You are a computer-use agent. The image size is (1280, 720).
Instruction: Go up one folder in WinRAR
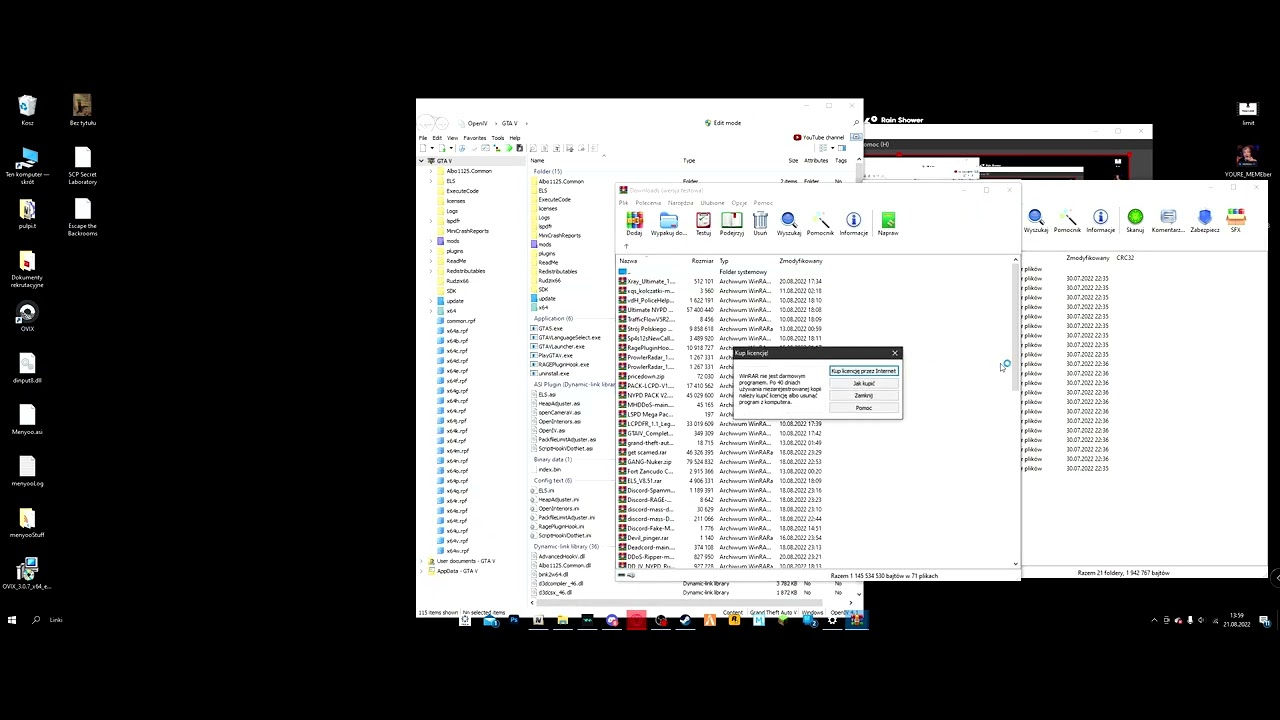click(626, 246)
